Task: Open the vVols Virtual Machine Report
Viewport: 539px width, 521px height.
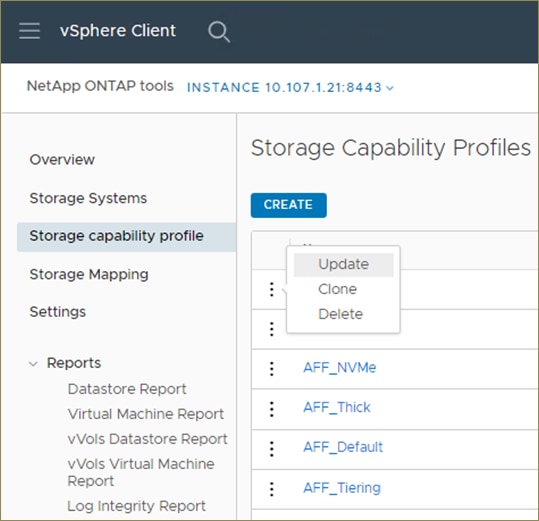Action: [x=141, y=473]
